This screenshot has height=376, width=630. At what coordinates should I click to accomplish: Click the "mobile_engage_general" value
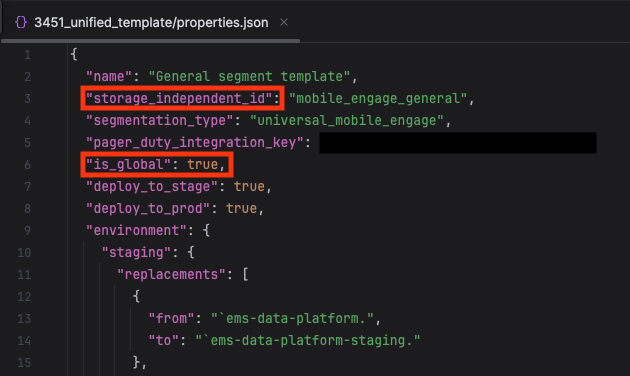[378, 98]
